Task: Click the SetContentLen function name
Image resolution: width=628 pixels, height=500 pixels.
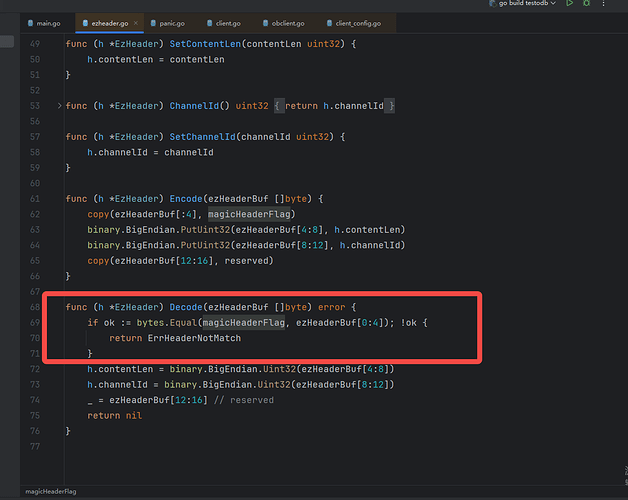Action: (205, 44)
